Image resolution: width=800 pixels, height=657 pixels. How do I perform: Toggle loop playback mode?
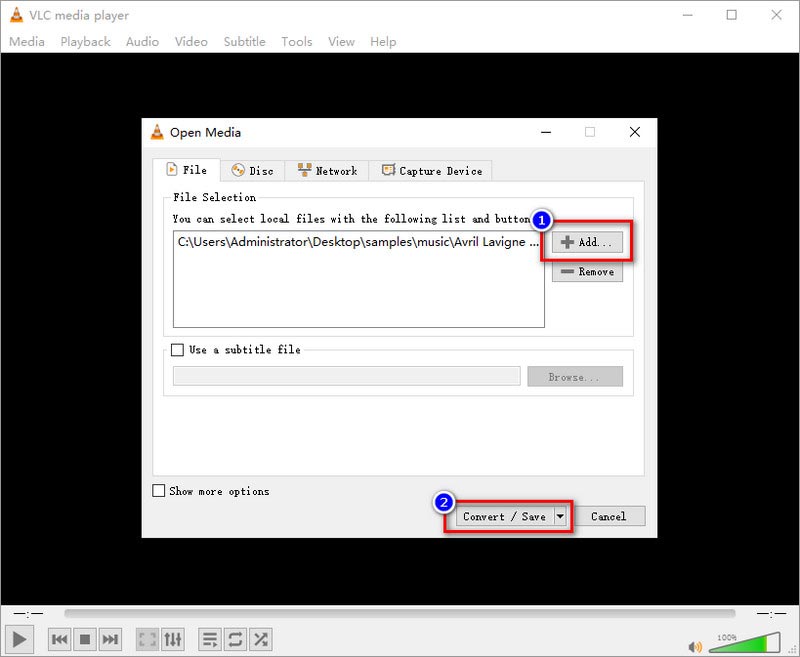point(235,639)
